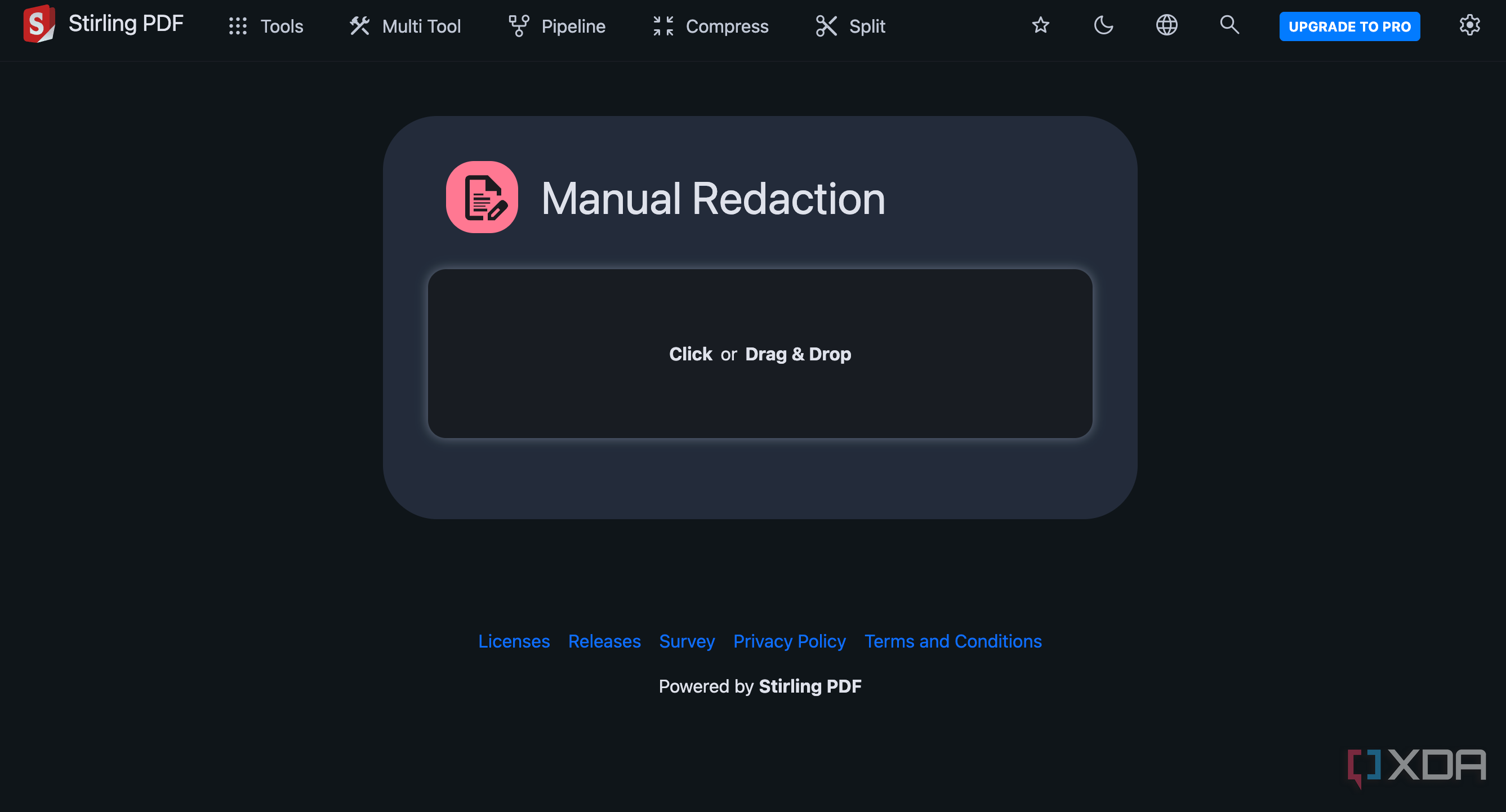
Task: Click the "Powered by Stirling PDF" text
Action: tap(760, 686)
